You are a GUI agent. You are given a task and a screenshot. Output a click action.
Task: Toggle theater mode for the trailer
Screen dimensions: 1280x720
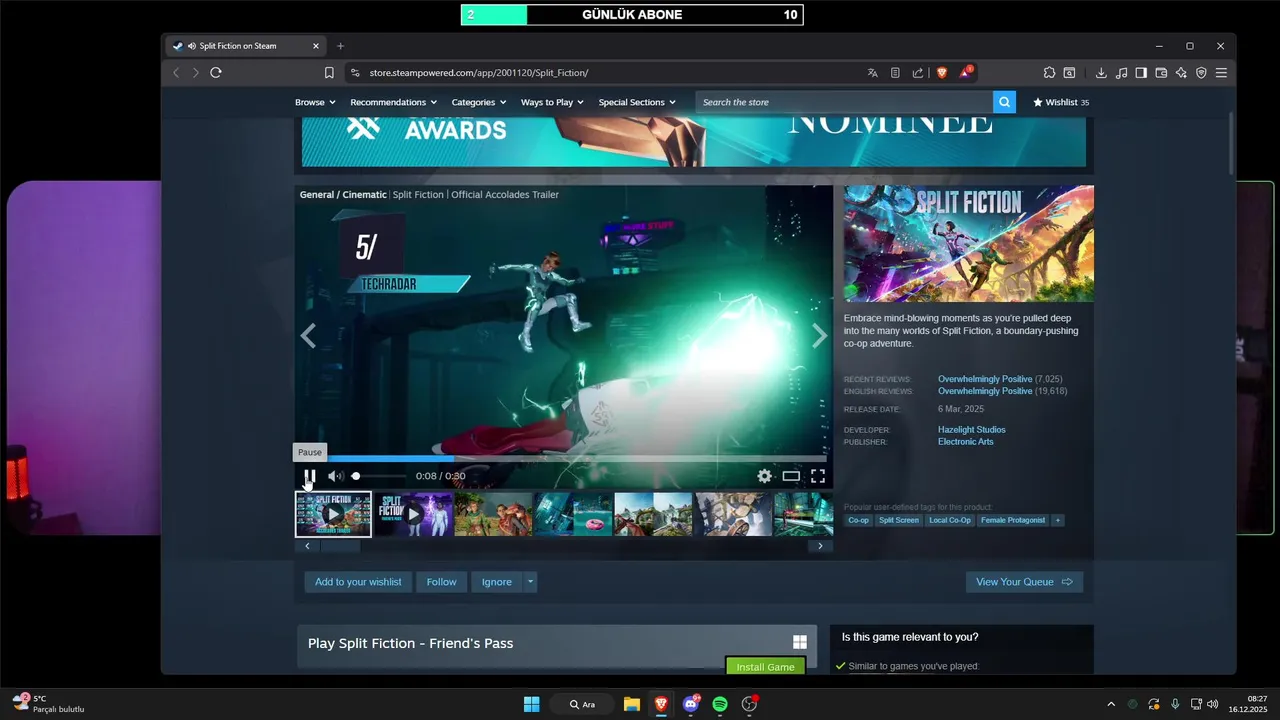pyautogui.click(x=791, y=476)
